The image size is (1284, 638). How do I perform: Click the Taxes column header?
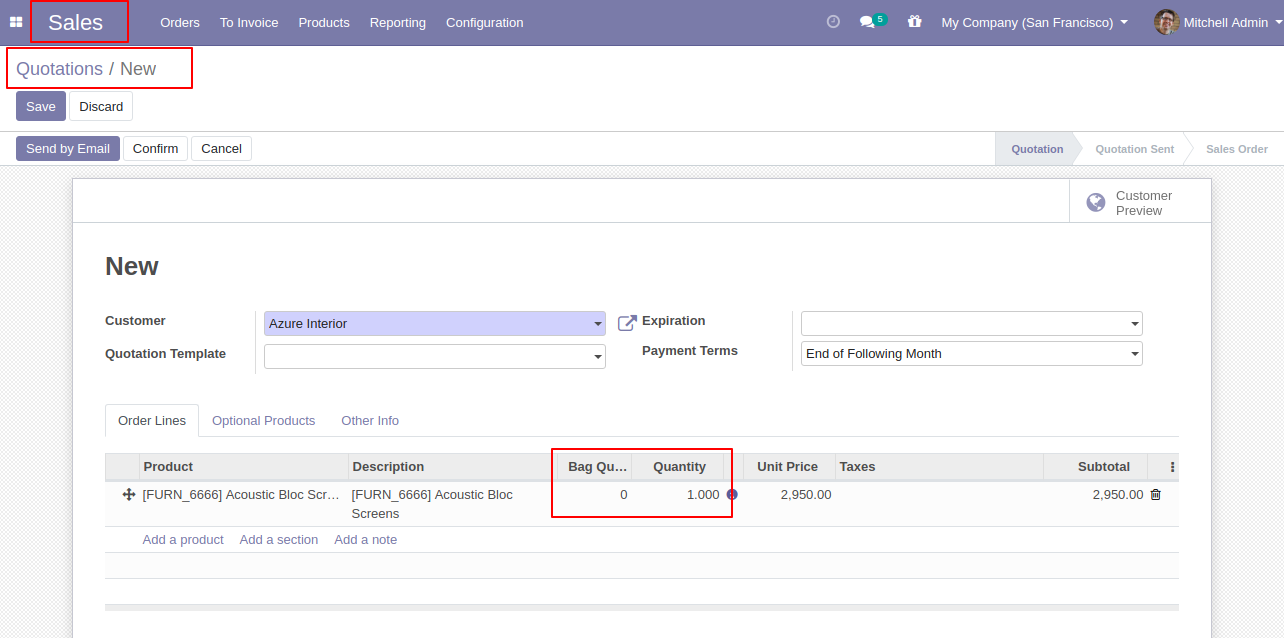point(939,467)
